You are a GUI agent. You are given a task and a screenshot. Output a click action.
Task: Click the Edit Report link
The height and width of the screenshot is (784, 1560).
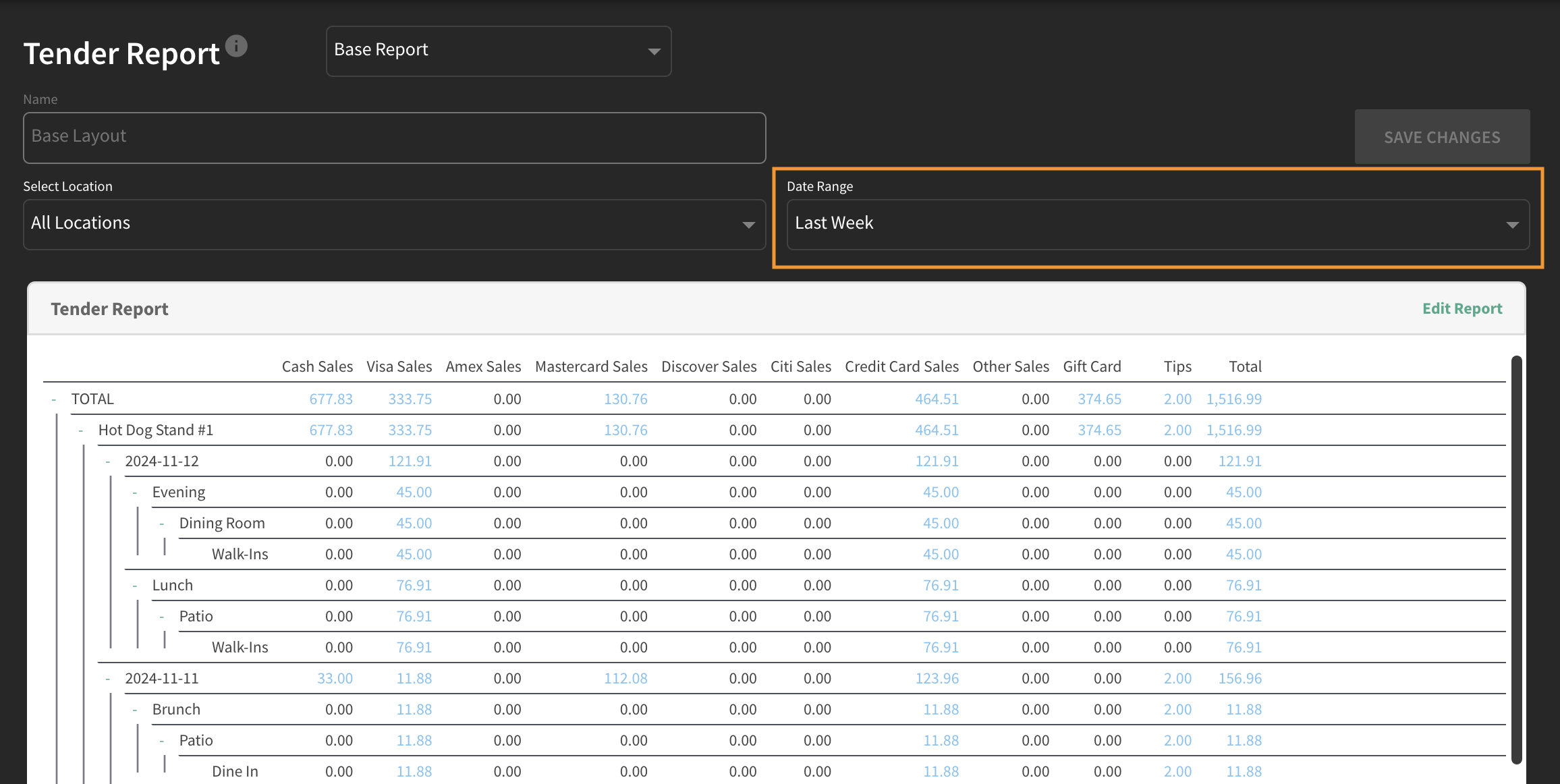click(1462, 308)
